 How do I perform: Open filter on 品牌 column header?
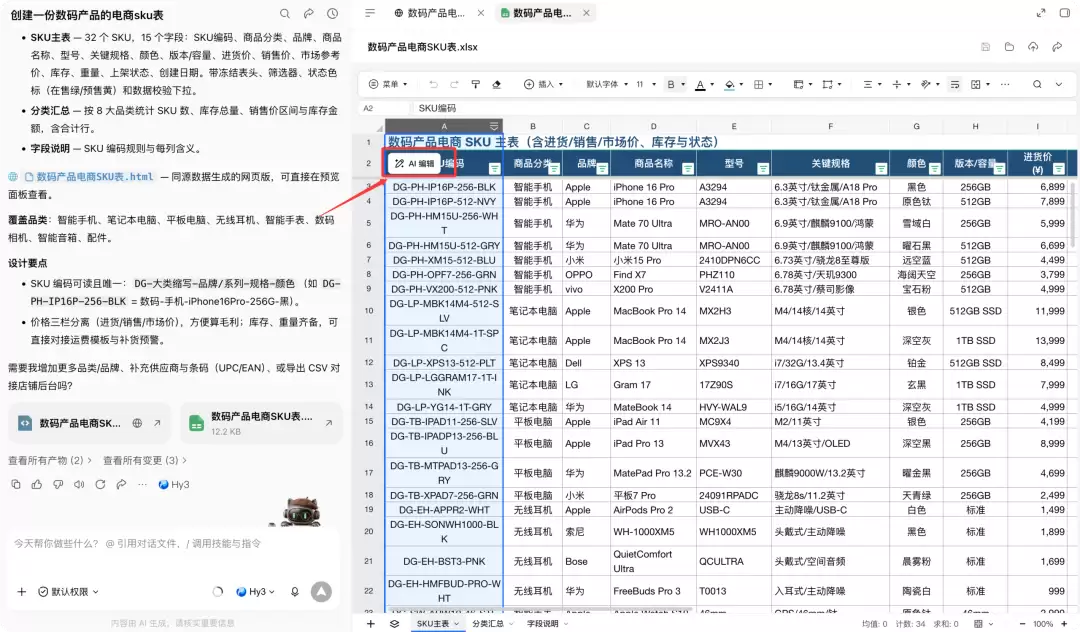coord(602,169)
